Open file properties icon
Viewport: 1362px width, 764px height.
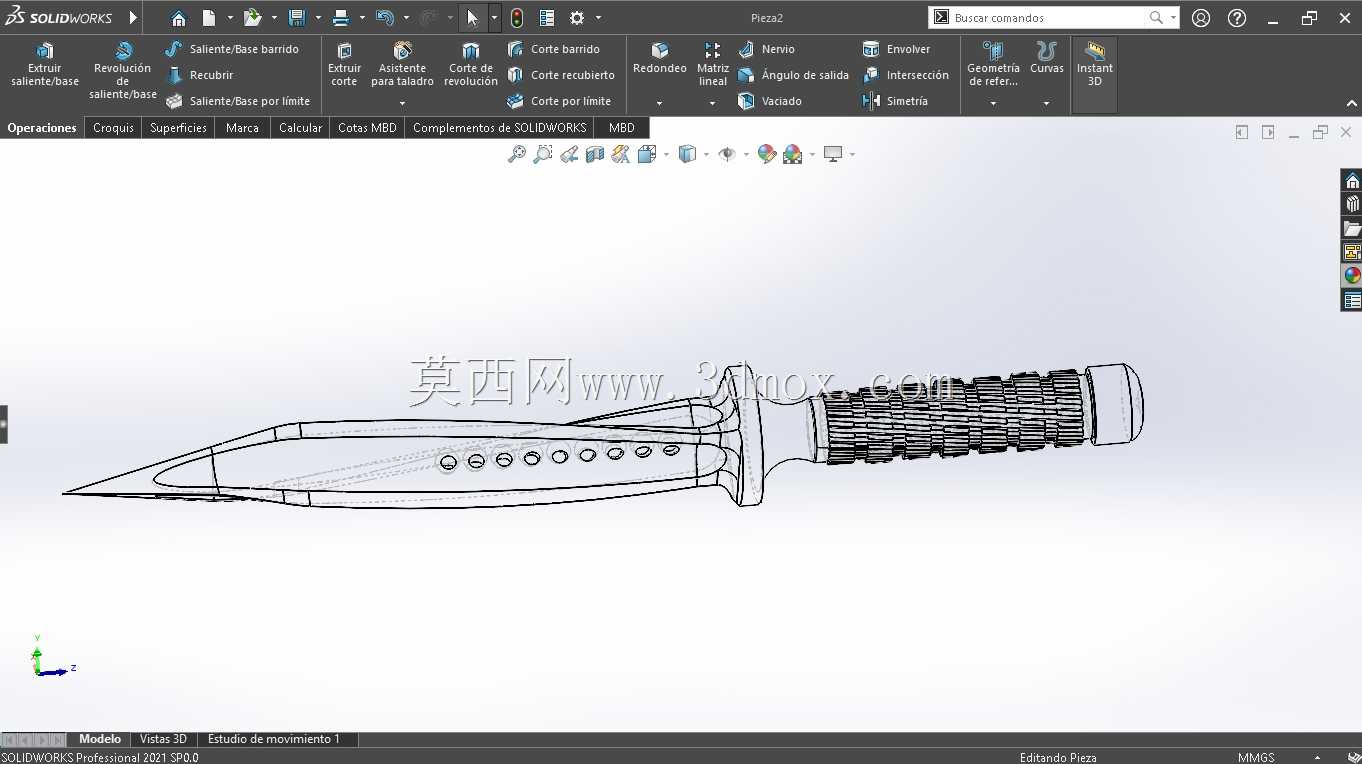(x=547, y=18)
